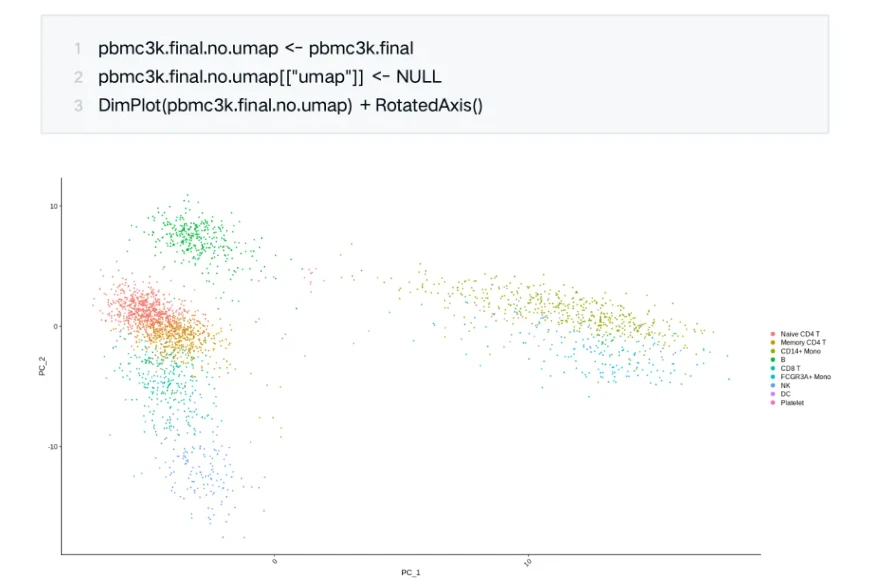
Task: Select the green B legend dot
Action: (x=773, y=360)
